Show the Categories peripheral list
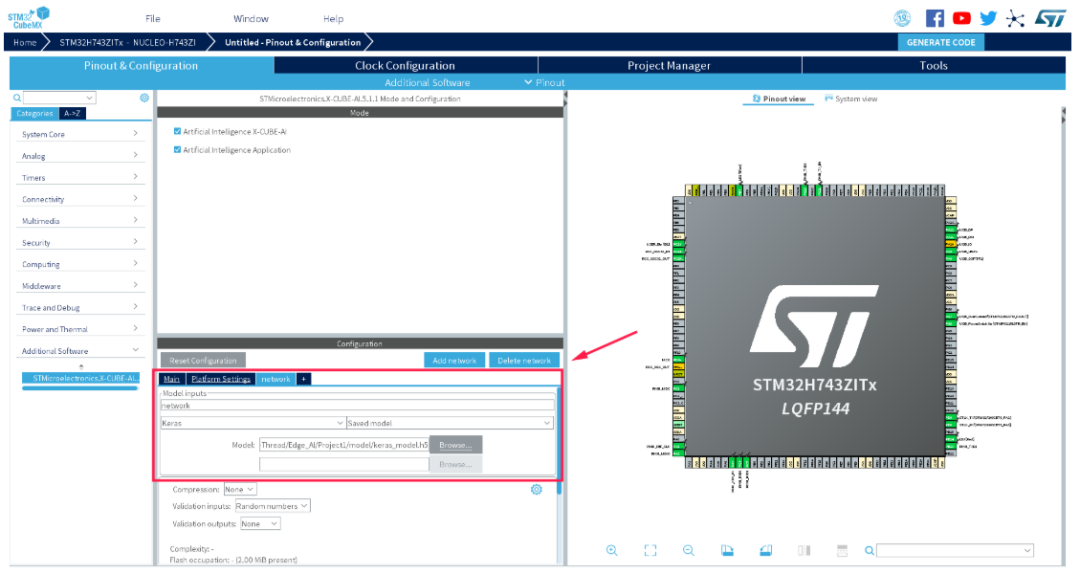Image resolution: width=1080 pixels, height=573 pixels. 34,114
